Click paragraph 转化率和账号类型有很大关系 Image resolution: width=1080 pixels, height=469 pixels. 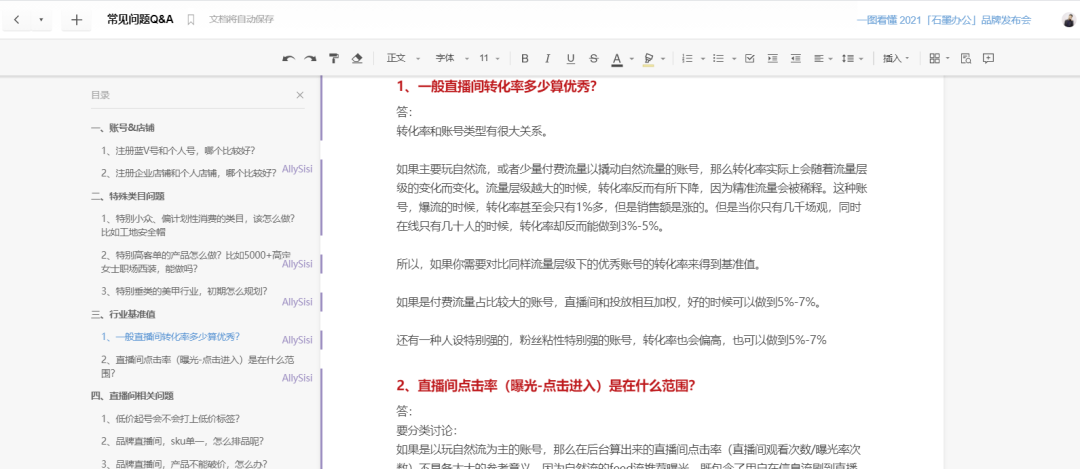click(x=472, y=131)
